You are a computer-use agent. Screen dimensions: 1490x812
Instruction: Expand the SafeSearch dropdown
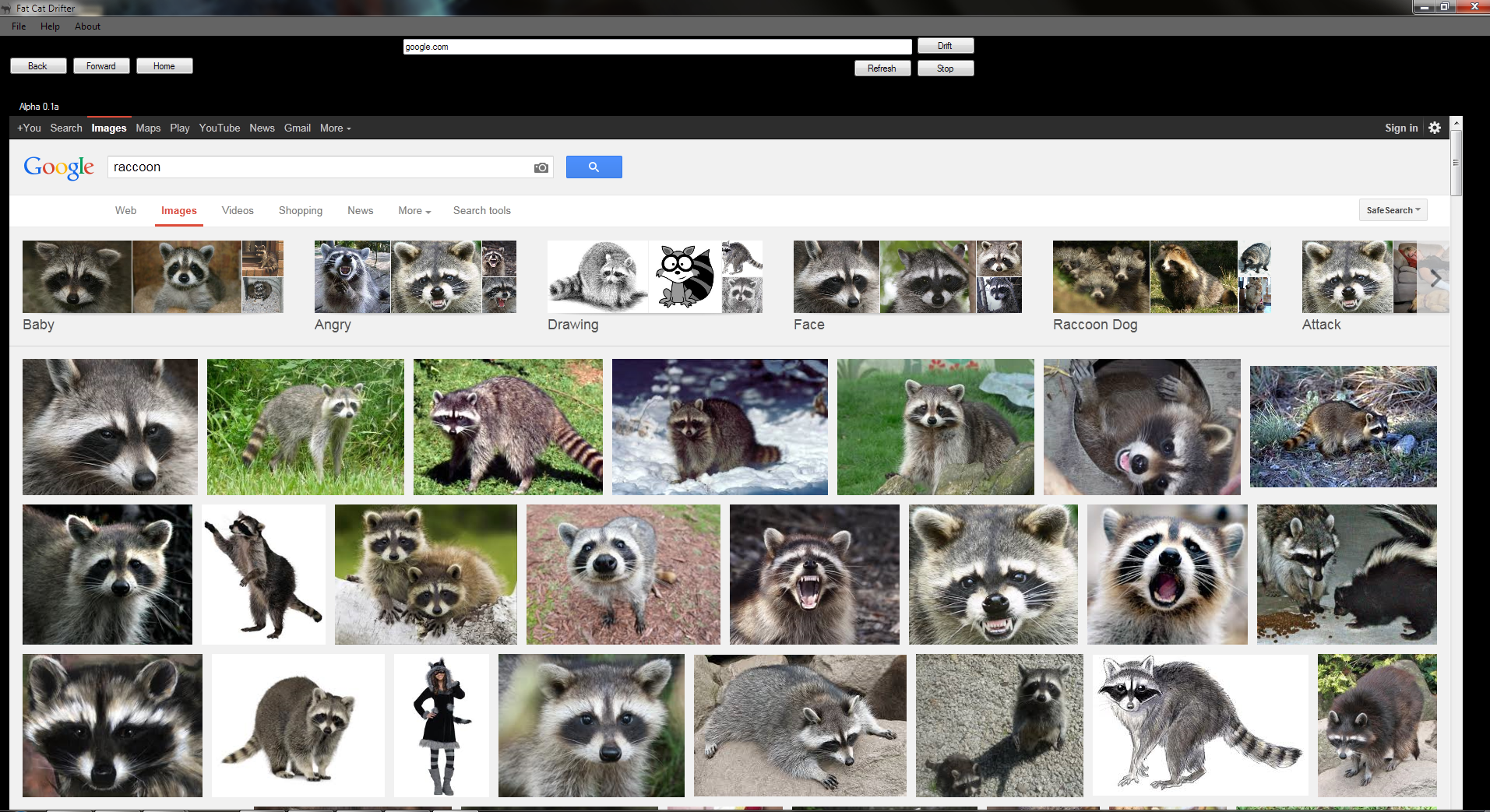point(1393,210)
